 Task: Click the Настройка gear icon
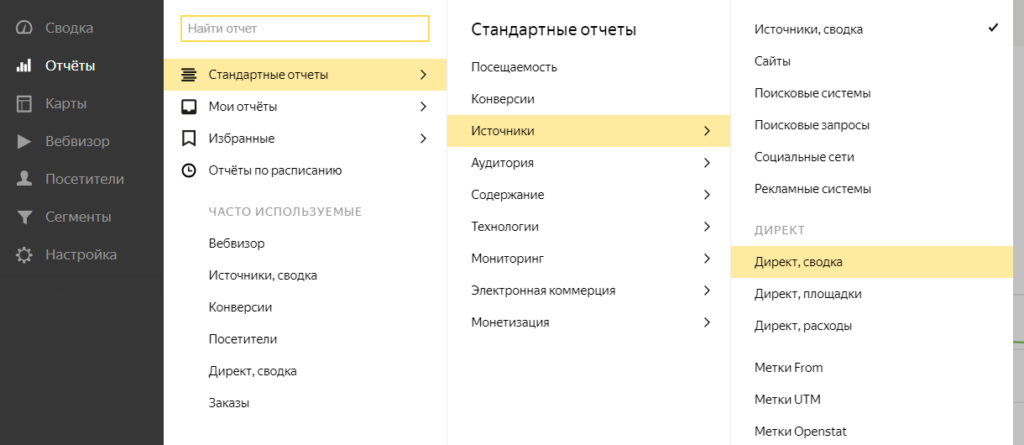(24, 255)
